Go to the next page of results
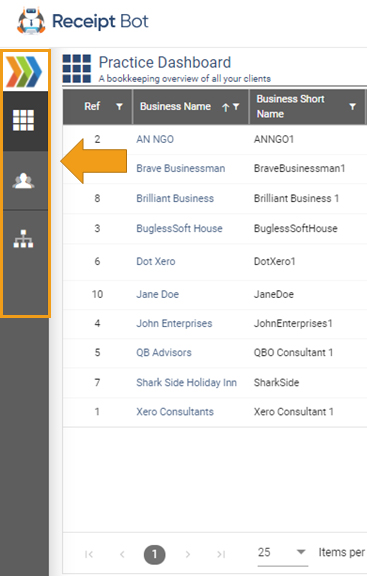 tap(188, 554)
